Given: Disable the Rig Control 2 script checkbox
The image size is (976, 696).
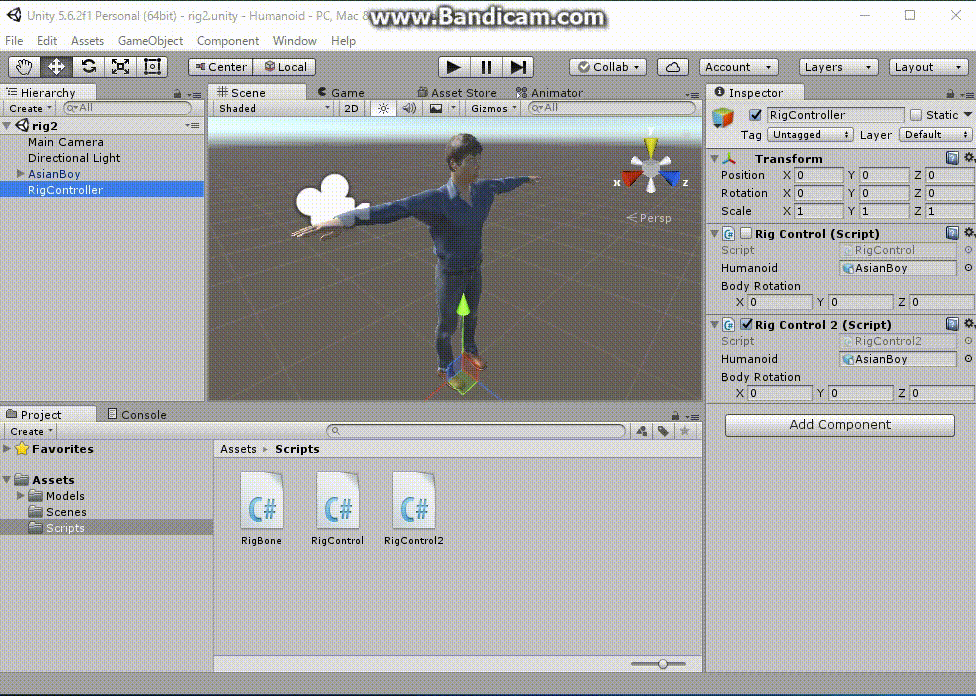Looking at the screenshot, I should pyautogui.click(x=745, y=324).
